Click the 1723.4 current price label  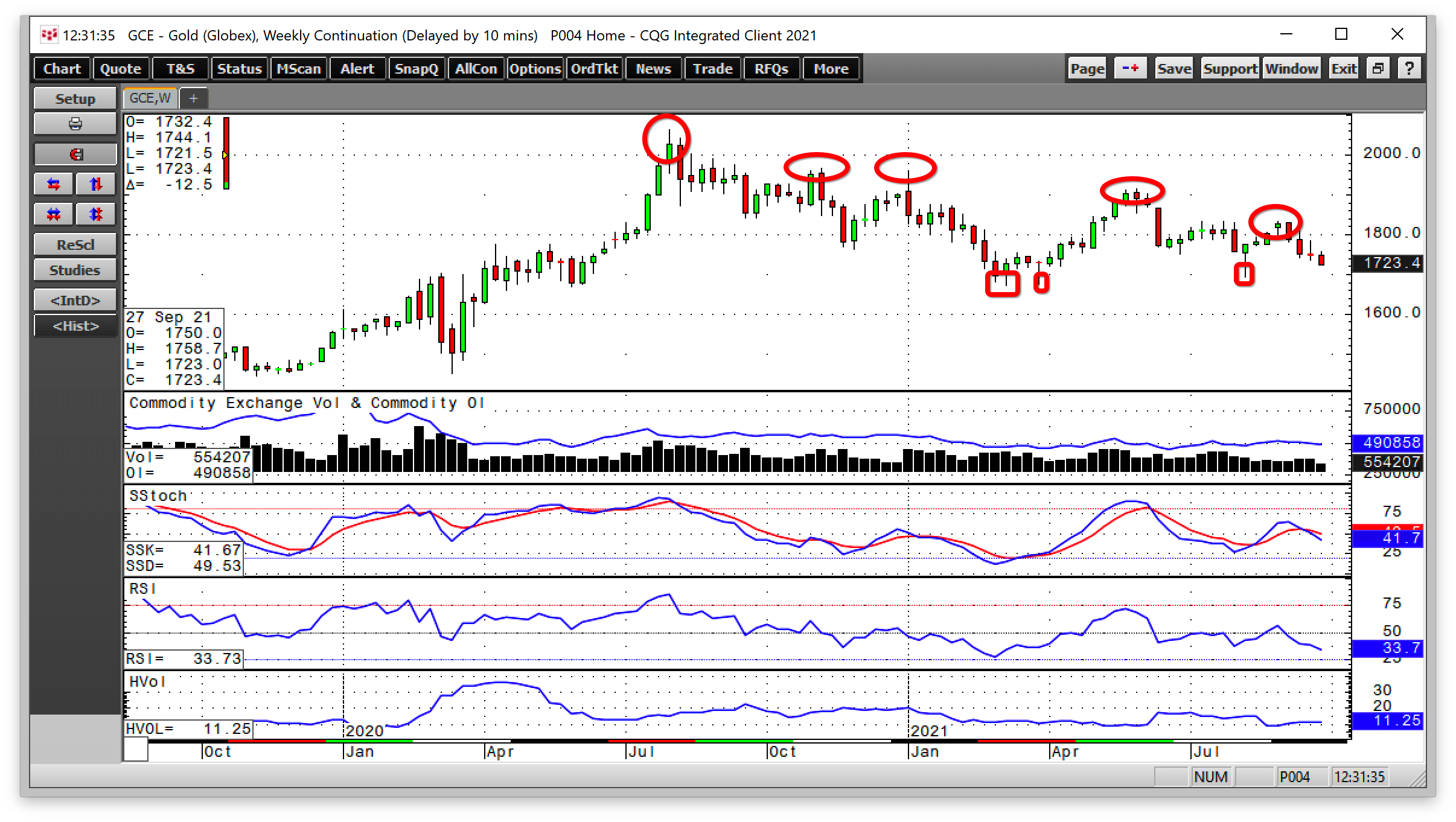(x=1387, y=263)
